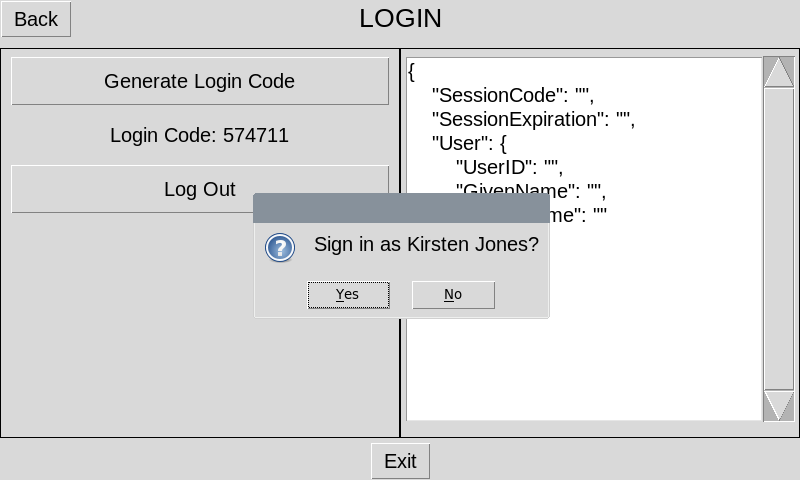Click the "UserID" line in the JSON
The width and height of the screenshot is (800, 480).
509,168
